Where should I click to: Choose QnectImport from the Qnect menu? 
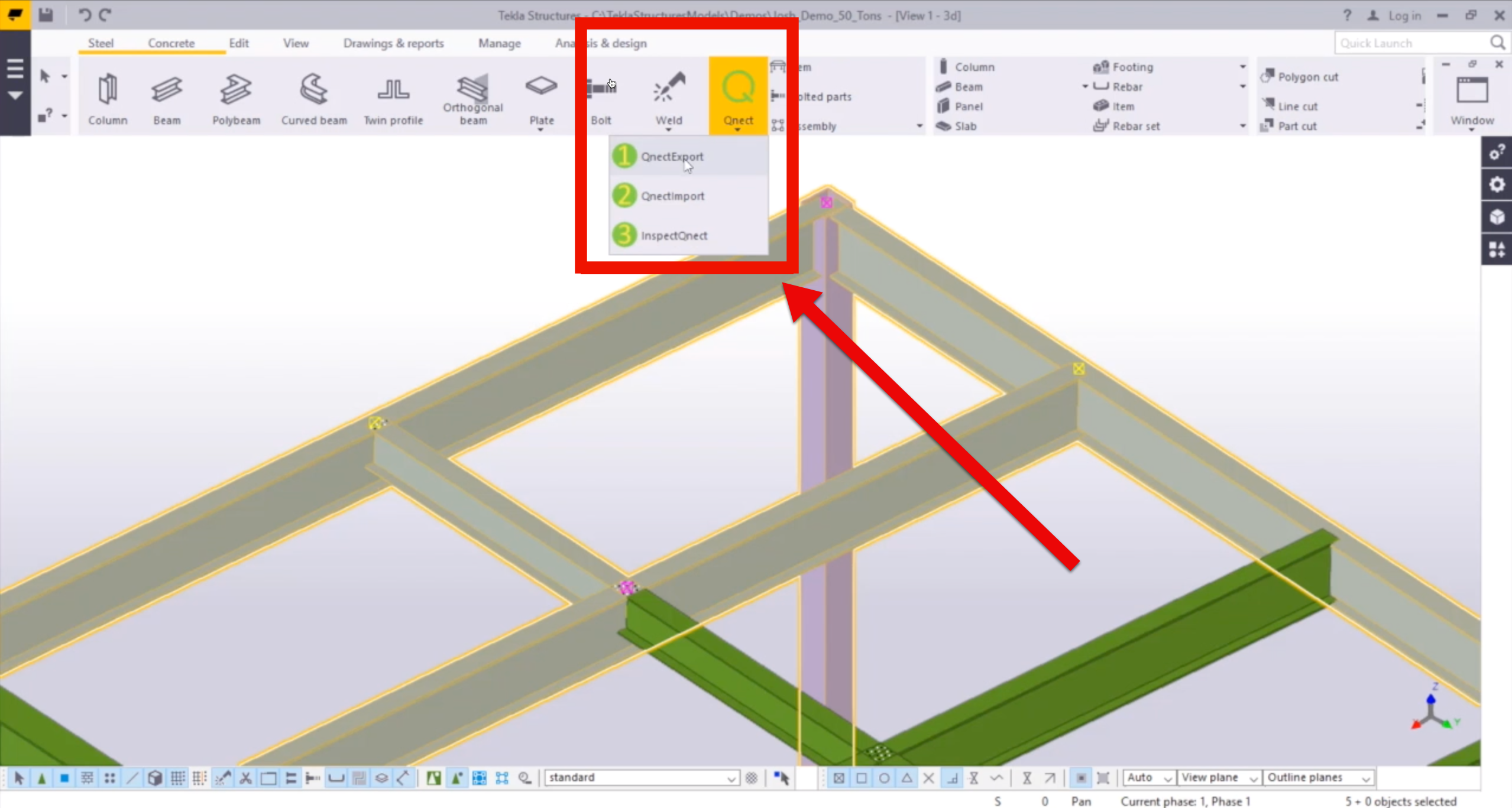[x=689, y=196]
